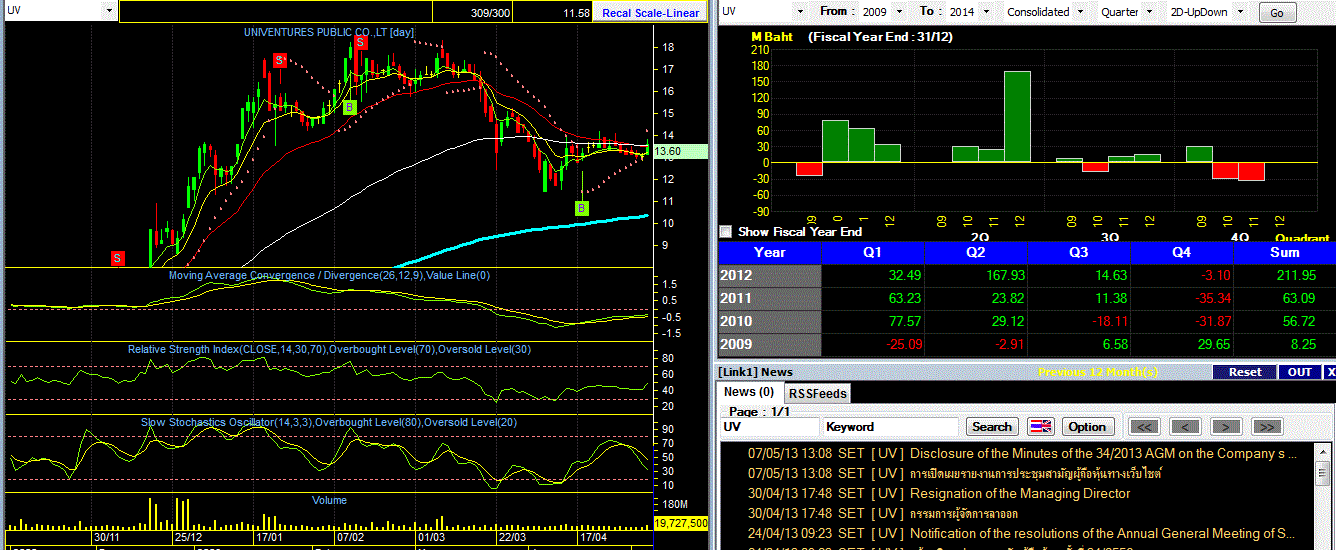Screen dimensions: 1336x550
Task: Open the chart symbol dropdown above price chart
Action: pyautogui.click(x=108, y=10)
